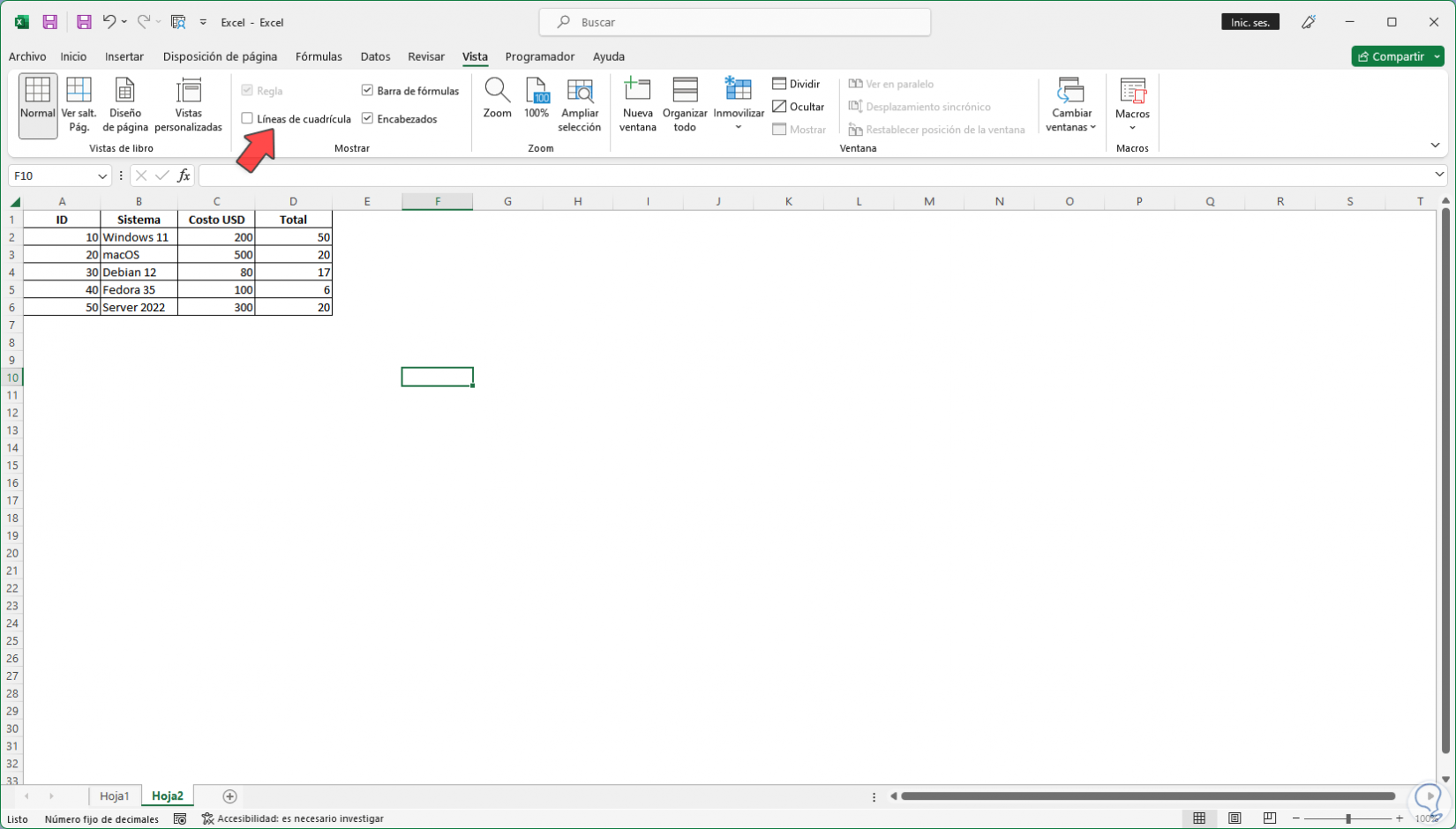Select cell containing Windows 11
1456x829 pixels.
139,236
